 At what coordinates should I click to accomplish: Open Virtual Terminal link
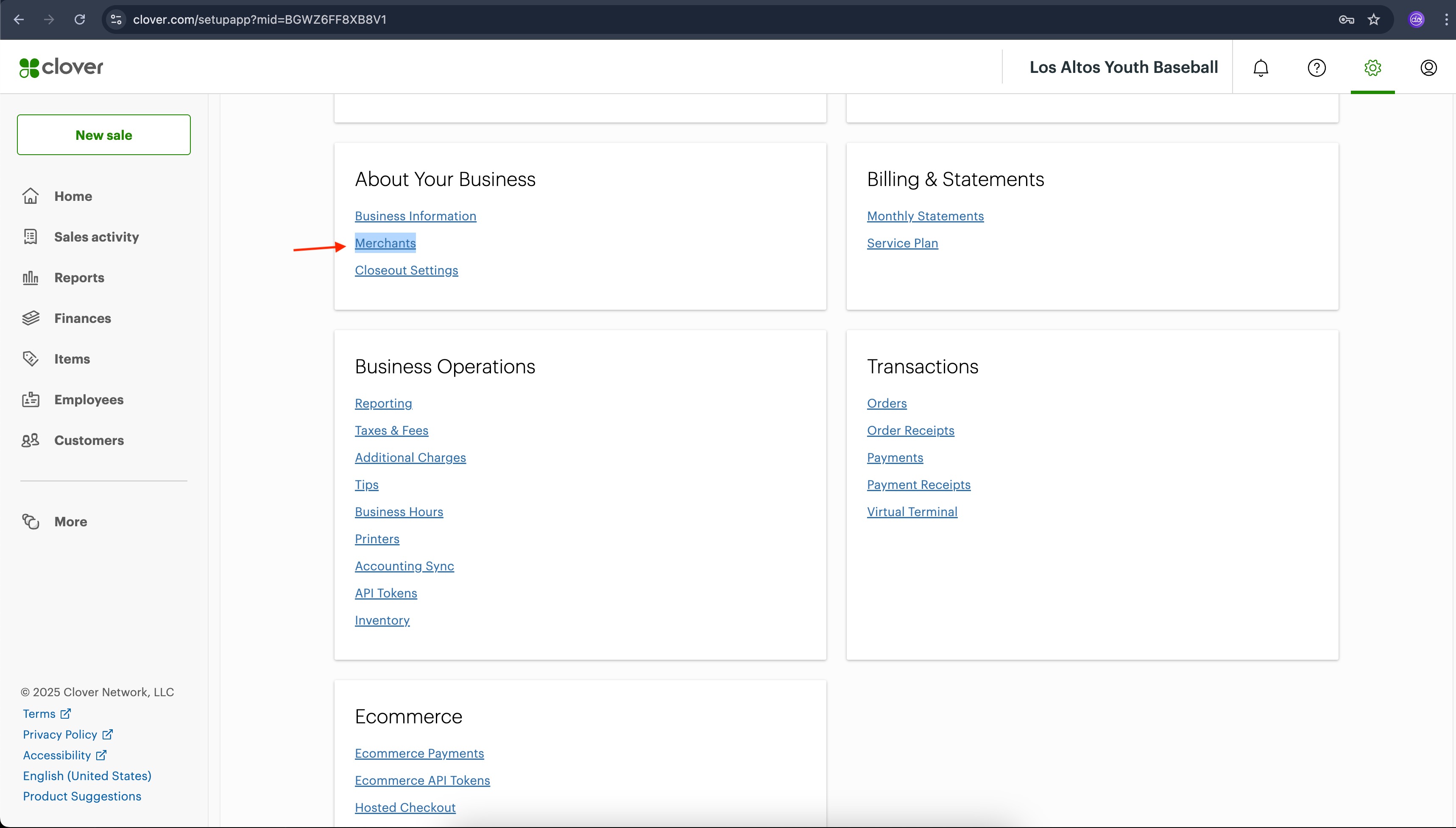[x=912, y=512]
